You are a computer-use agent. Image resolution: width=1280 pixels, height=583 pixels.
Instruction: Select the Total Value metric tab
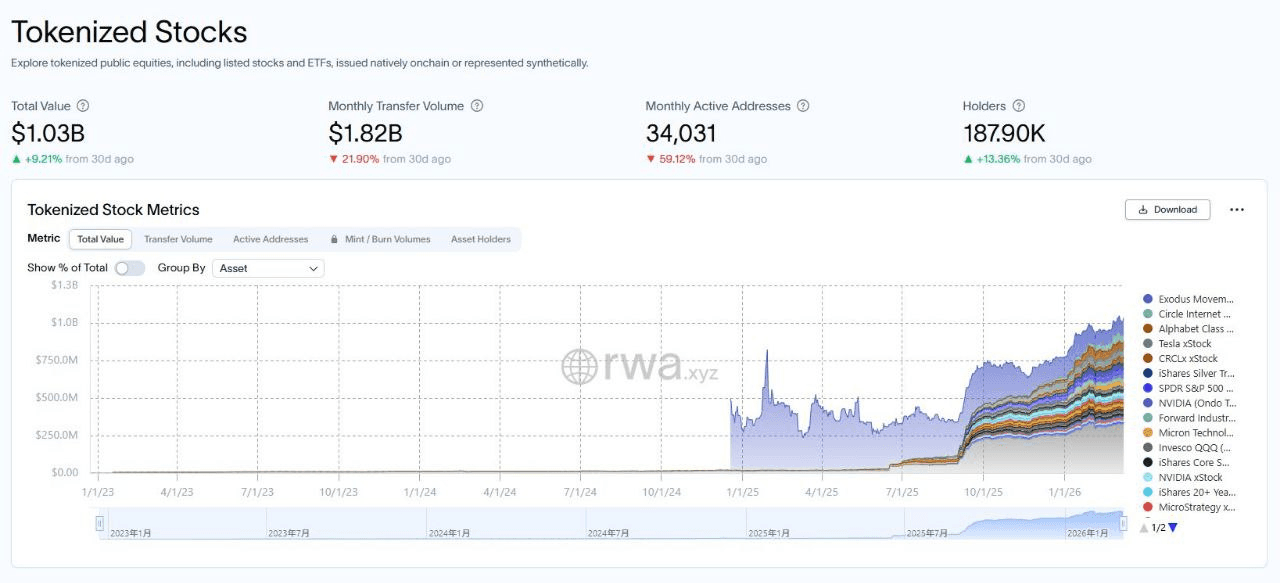tap(100, 240)
